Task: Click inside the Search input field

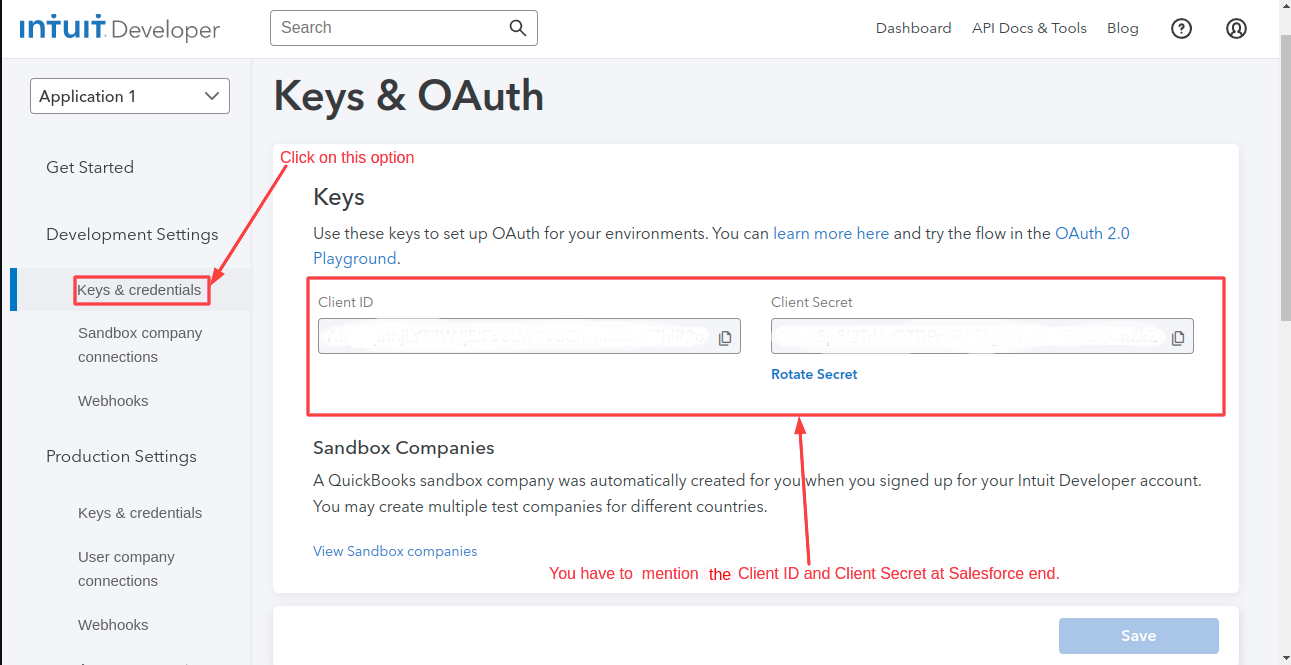Action: (390, 28)
